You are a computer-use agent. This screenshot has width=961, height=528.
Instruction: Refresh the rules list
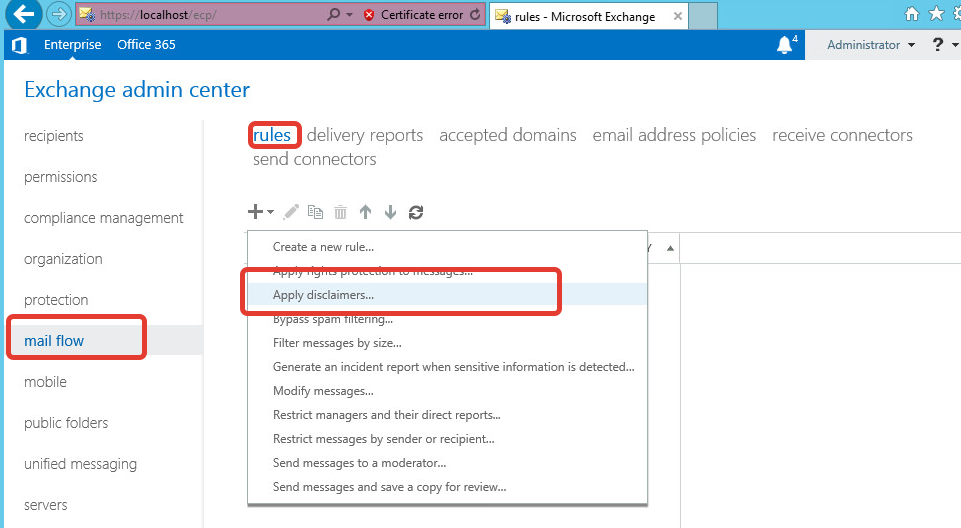coord(416,212)
